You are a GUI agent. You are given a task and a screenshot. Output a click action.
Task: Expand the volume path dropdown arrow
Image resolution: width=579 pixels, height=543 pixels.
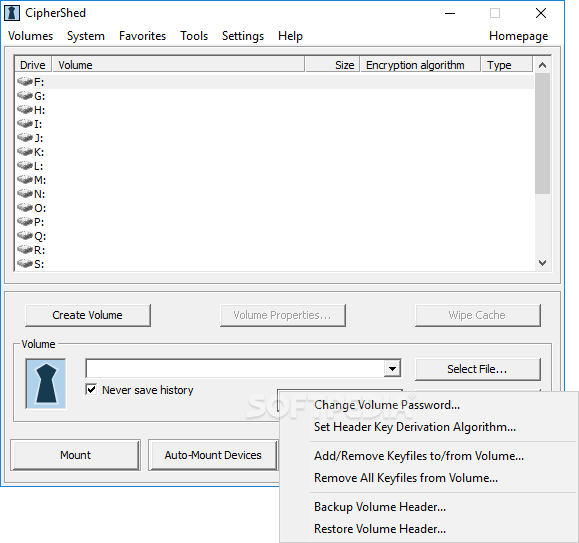(x=392, y=368)
